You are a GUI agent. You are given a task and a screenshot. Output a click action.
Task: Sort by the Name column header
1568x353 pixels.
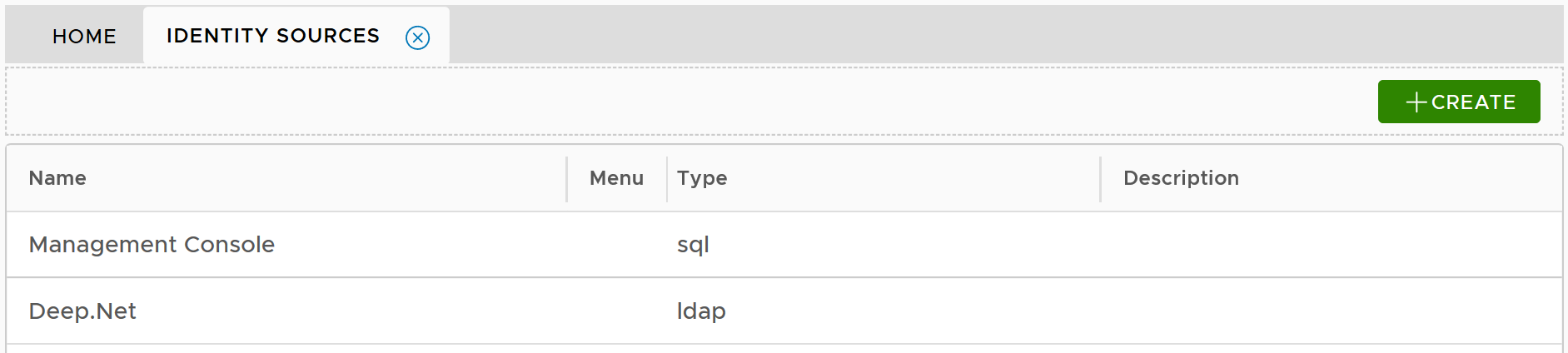pos(57,178)
